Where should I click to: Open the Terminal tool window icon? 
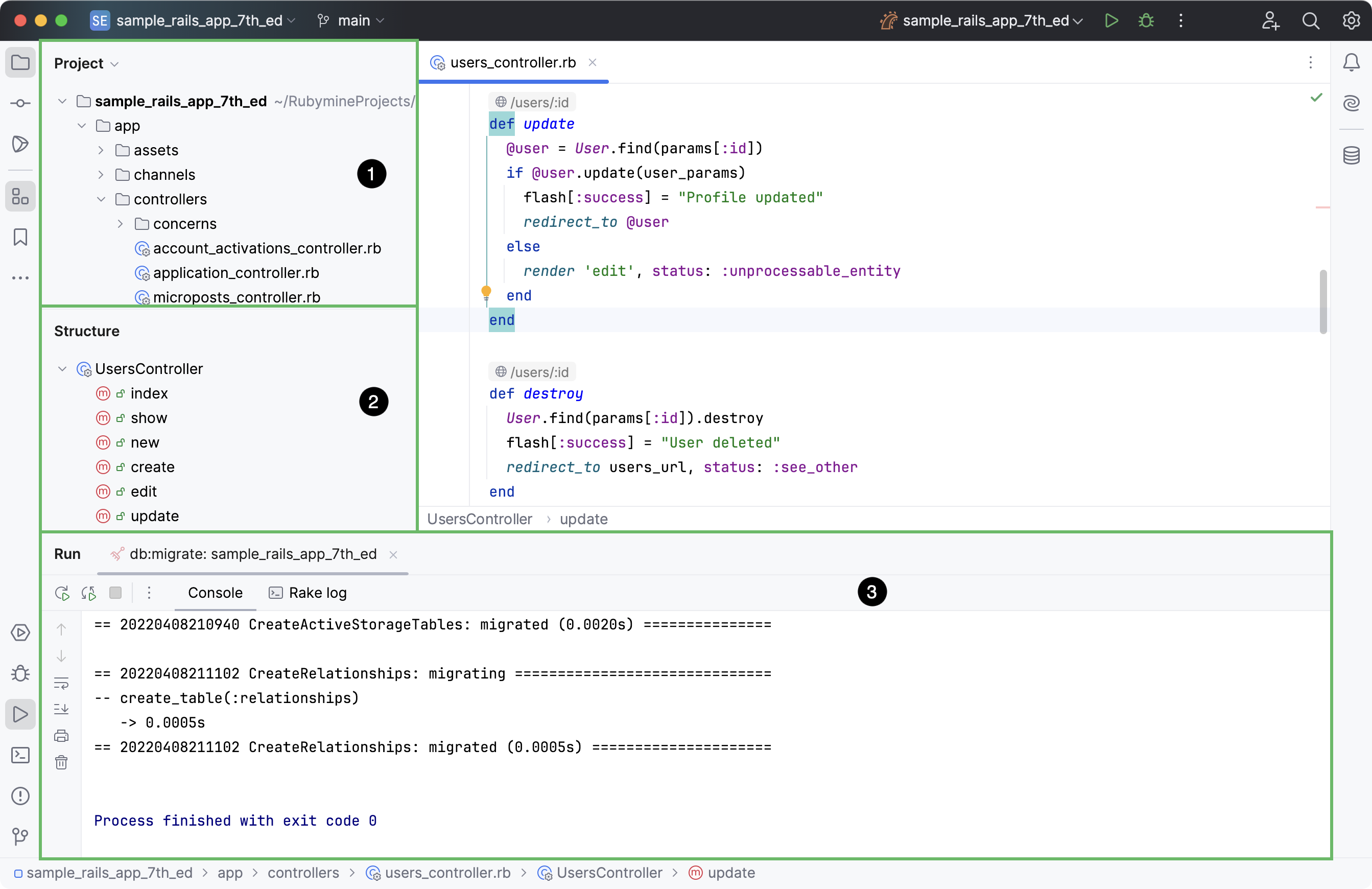pyautogui.click(x=20, y=755)
